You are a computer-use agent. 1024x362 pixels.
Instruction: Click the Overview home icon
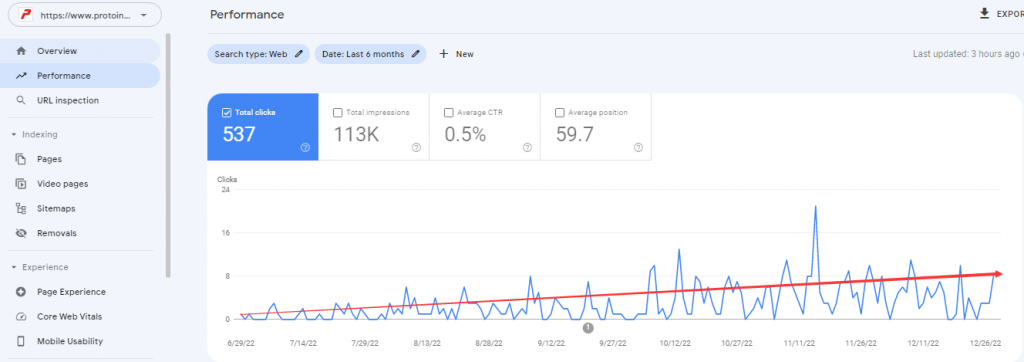point(22,51)
